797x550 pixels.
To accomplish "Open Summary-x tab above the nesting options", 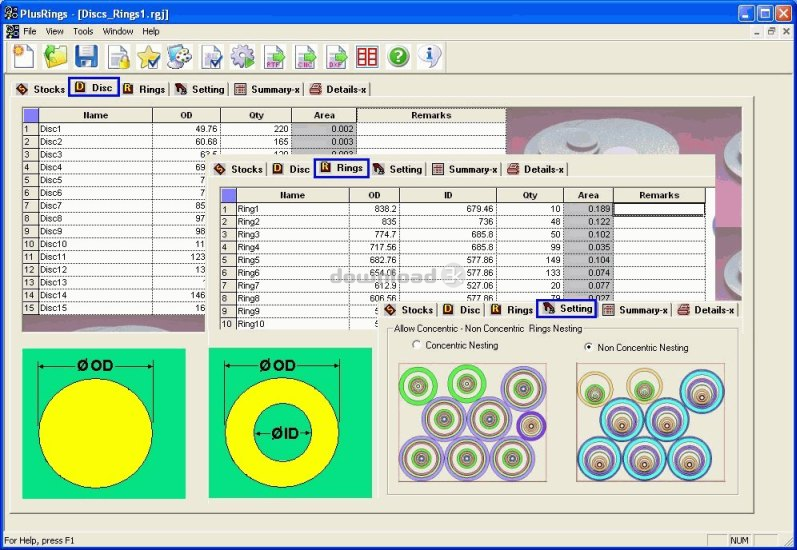I will [635, 310].
